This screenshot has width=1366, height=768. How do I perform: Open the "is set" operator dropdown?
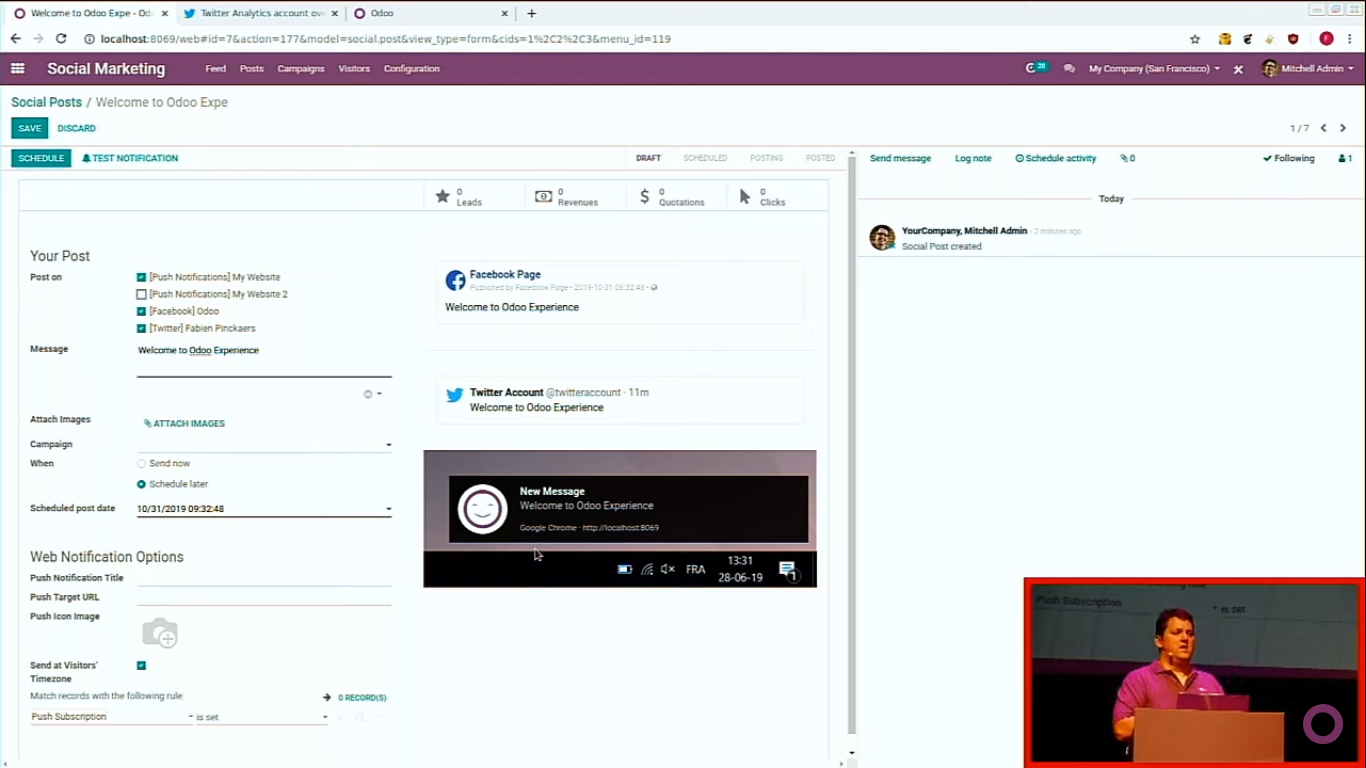click(x=262, y=717)
